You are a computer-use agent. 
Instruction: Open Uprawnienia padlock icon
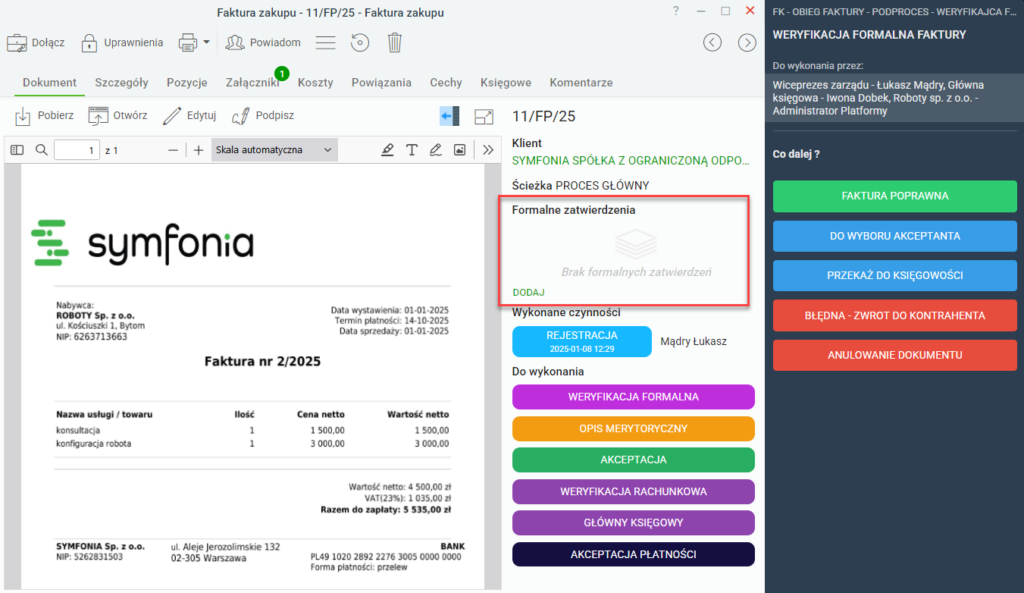89,43
